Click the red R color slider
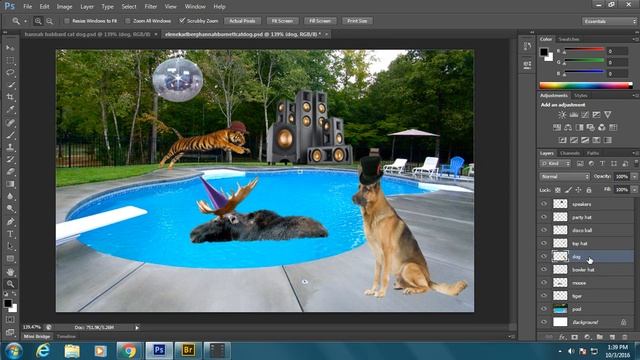Screen dimensions: 640x360 pos(584,50)
